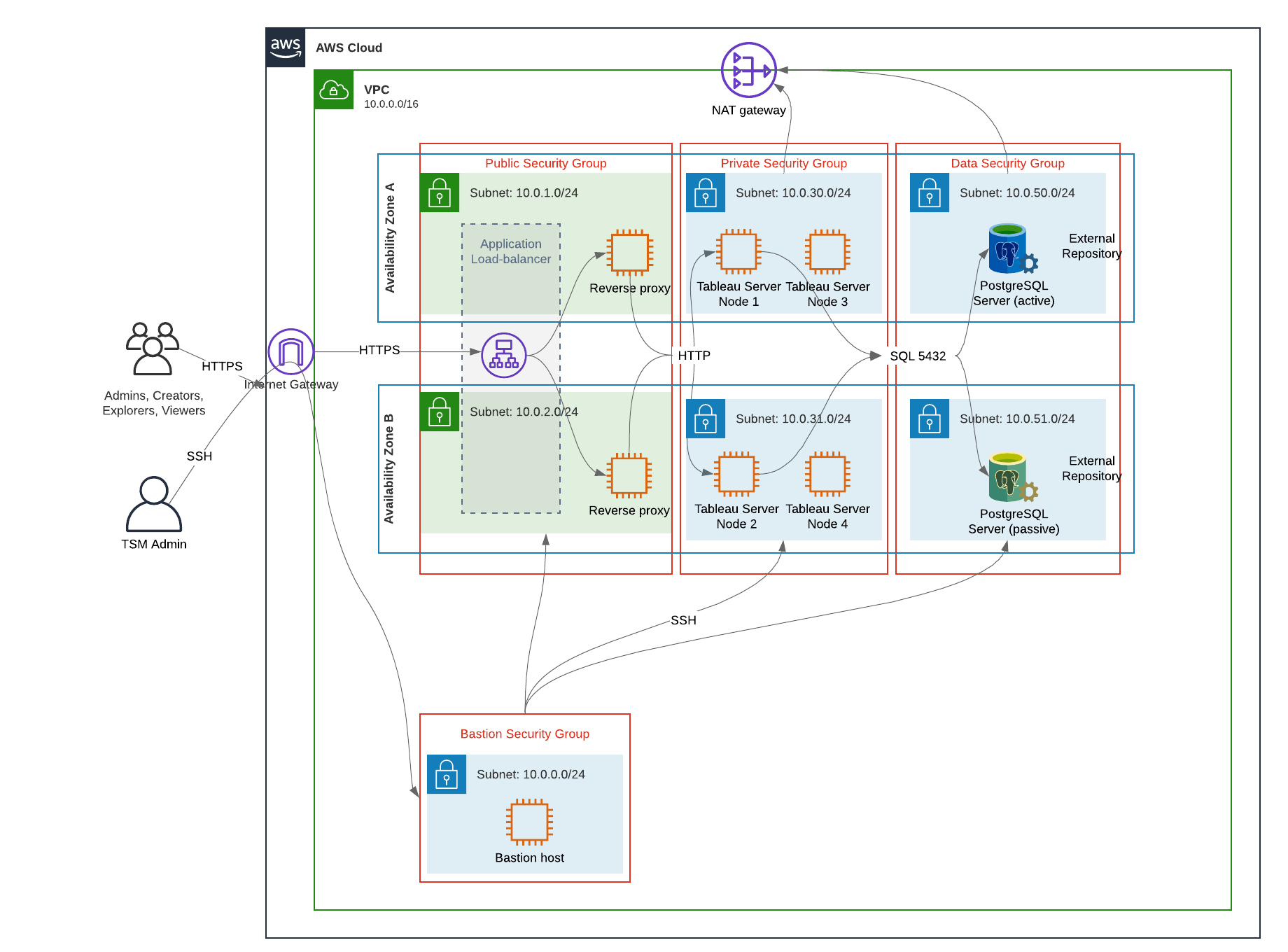The image size is (1288, 952).
Task: Click the lock icon for subnet 10.0.2.0/24
Action: click(440, 412)
